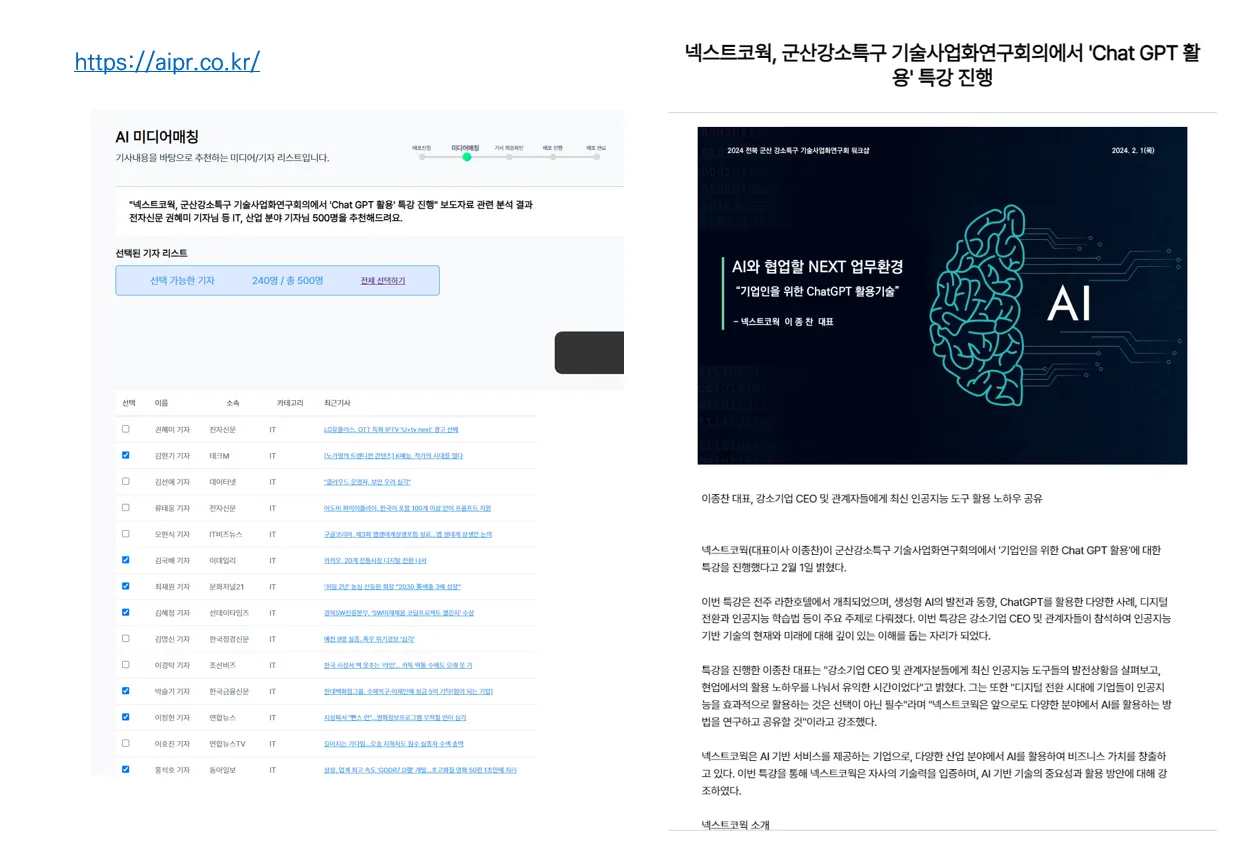Uncheck the box for 김현기 기자

pos(126,455)
